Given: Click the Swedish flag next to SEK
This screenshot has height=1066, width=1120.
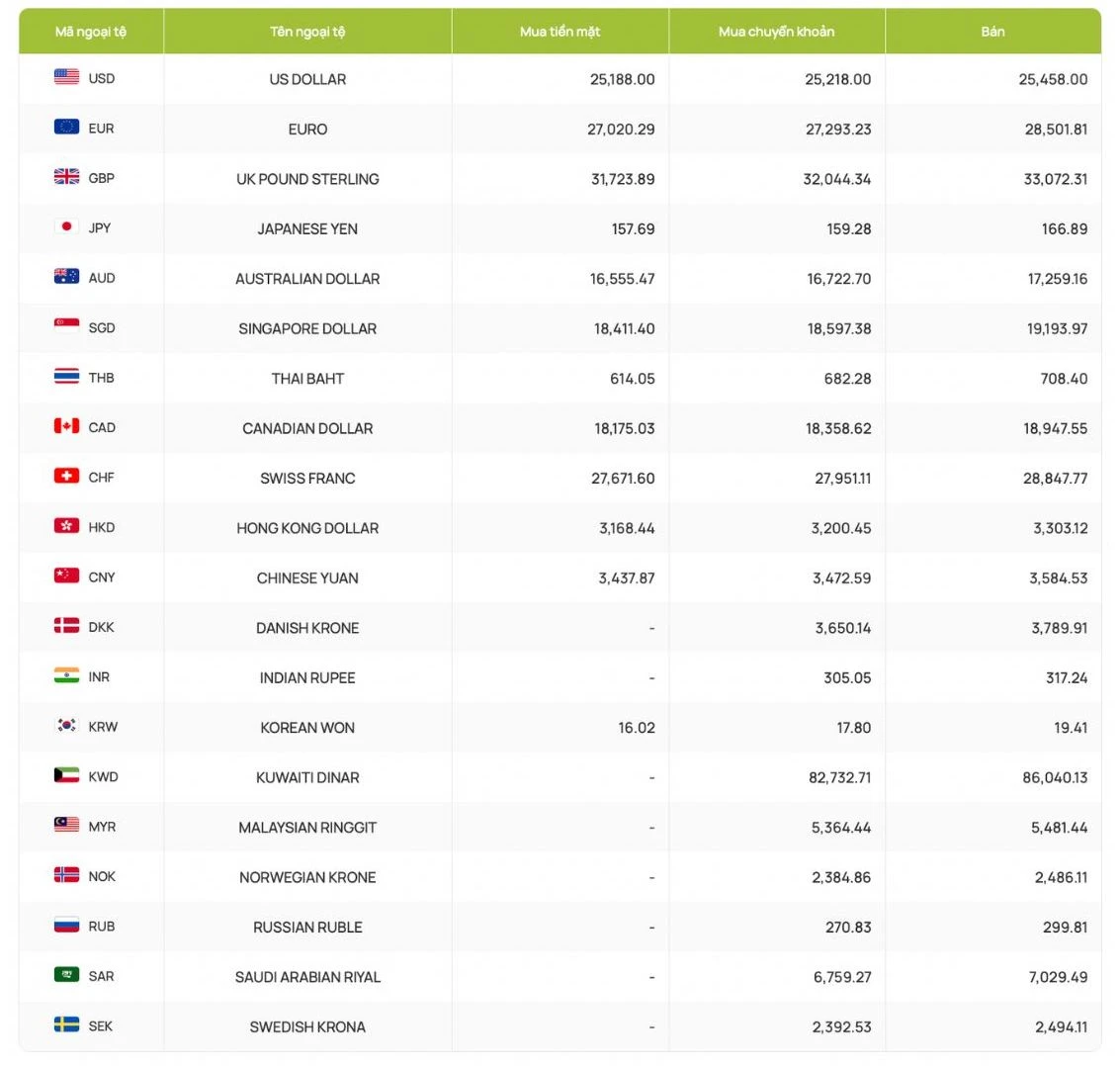Looking at the screenshot, I should pos(66,1024).
